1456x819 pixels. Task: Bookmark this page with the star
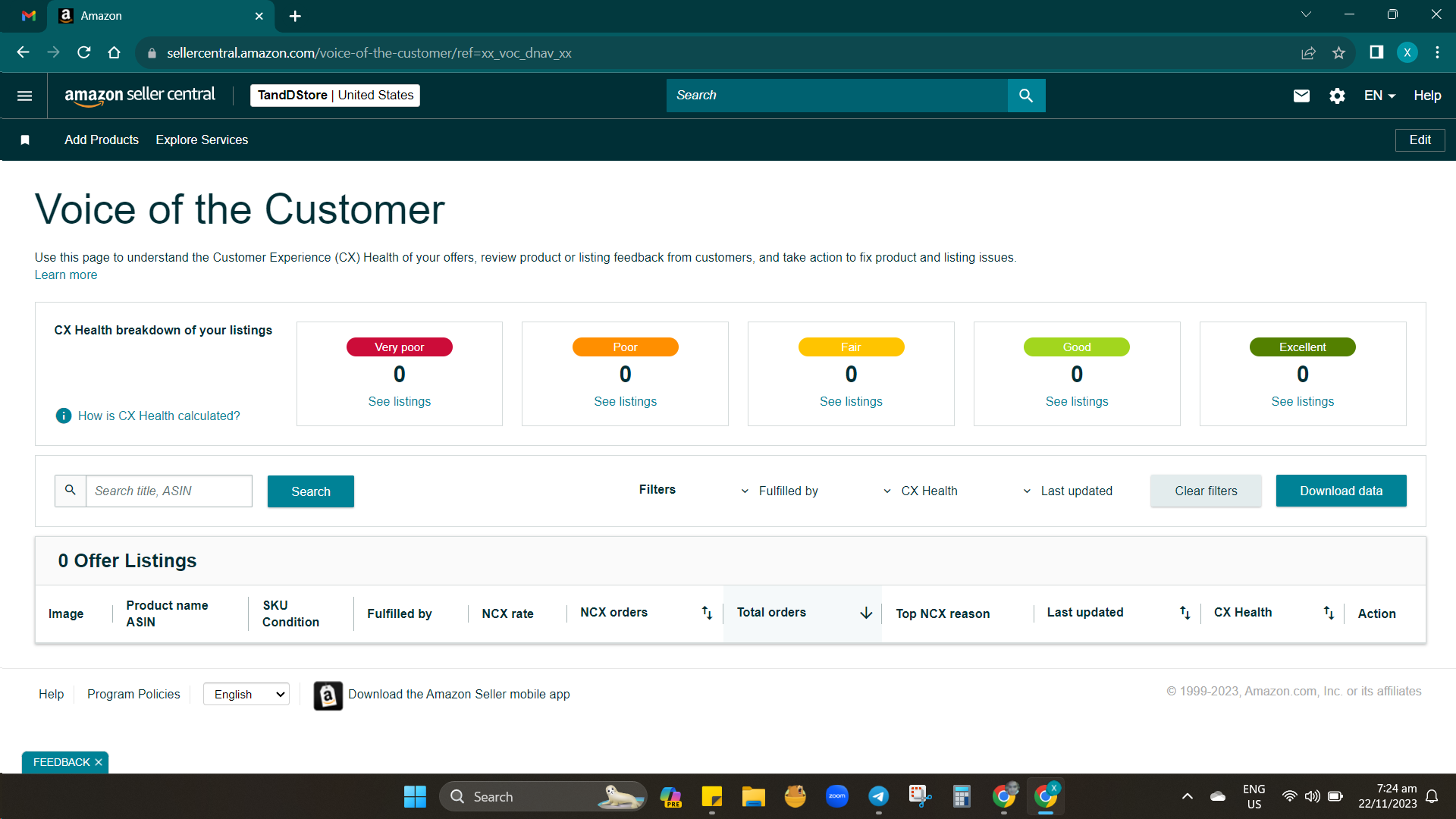[x=1338, y=52]
